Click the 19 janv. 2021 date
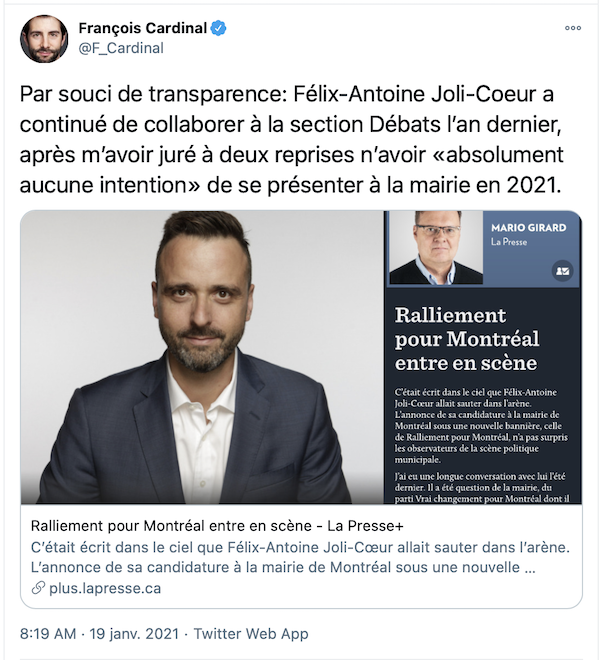The width and height of the screenshot is (600, 660). [x=134, y=633]
